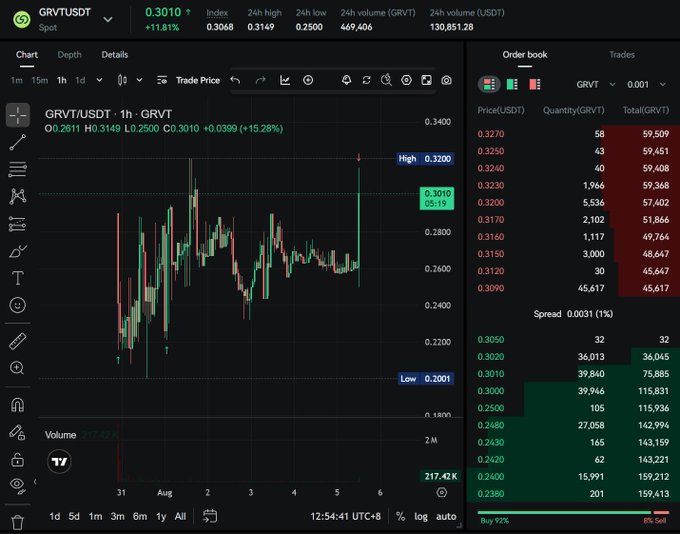The image size is (680, 534).
Task: Switch to the Details tab
Action: point(114,55)
